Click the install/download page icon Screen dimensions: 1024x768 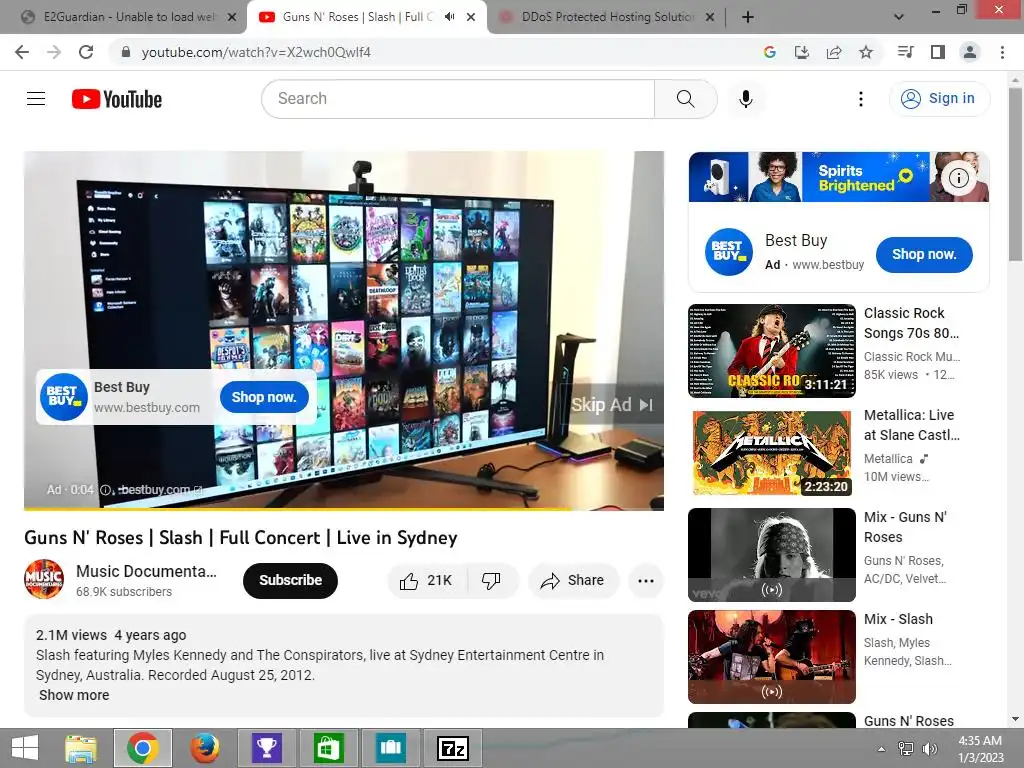[x=801, y=52]
